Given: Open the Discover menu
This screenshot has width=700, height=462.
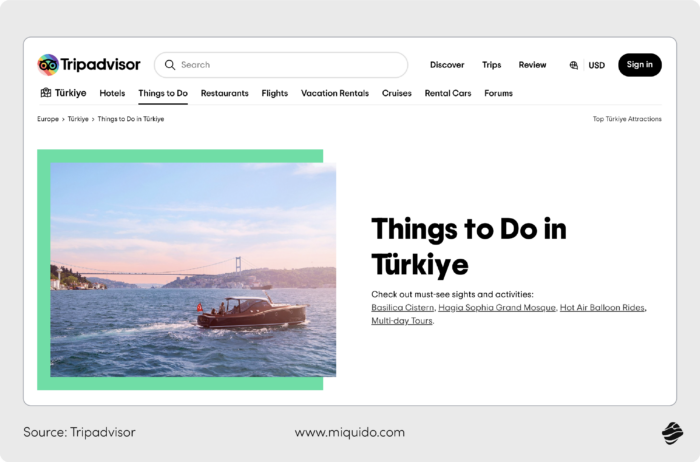Looking at the screenshot, I should (447, 65).
